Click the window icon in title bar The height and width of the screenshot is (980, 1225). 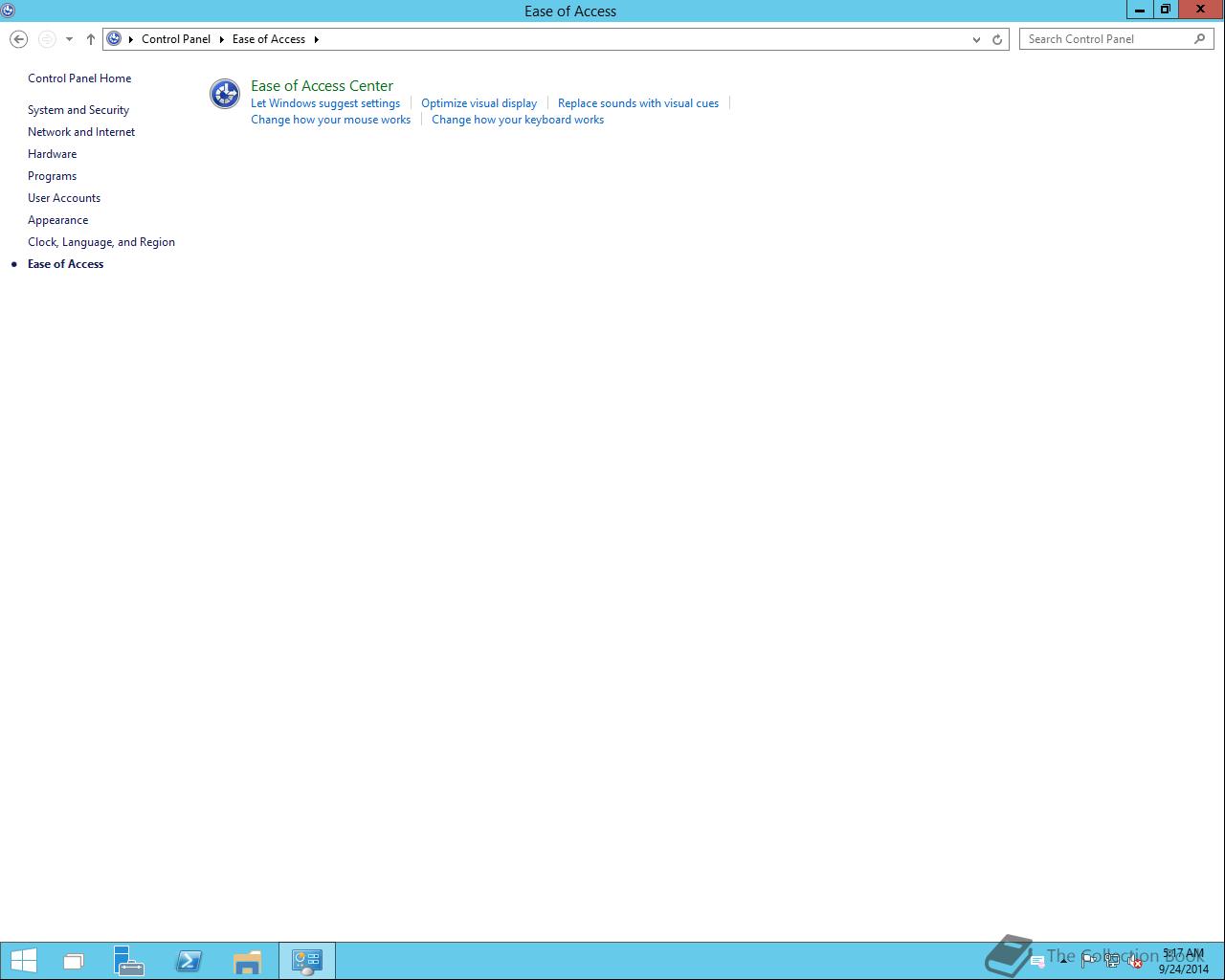click(x=8, y=11)
